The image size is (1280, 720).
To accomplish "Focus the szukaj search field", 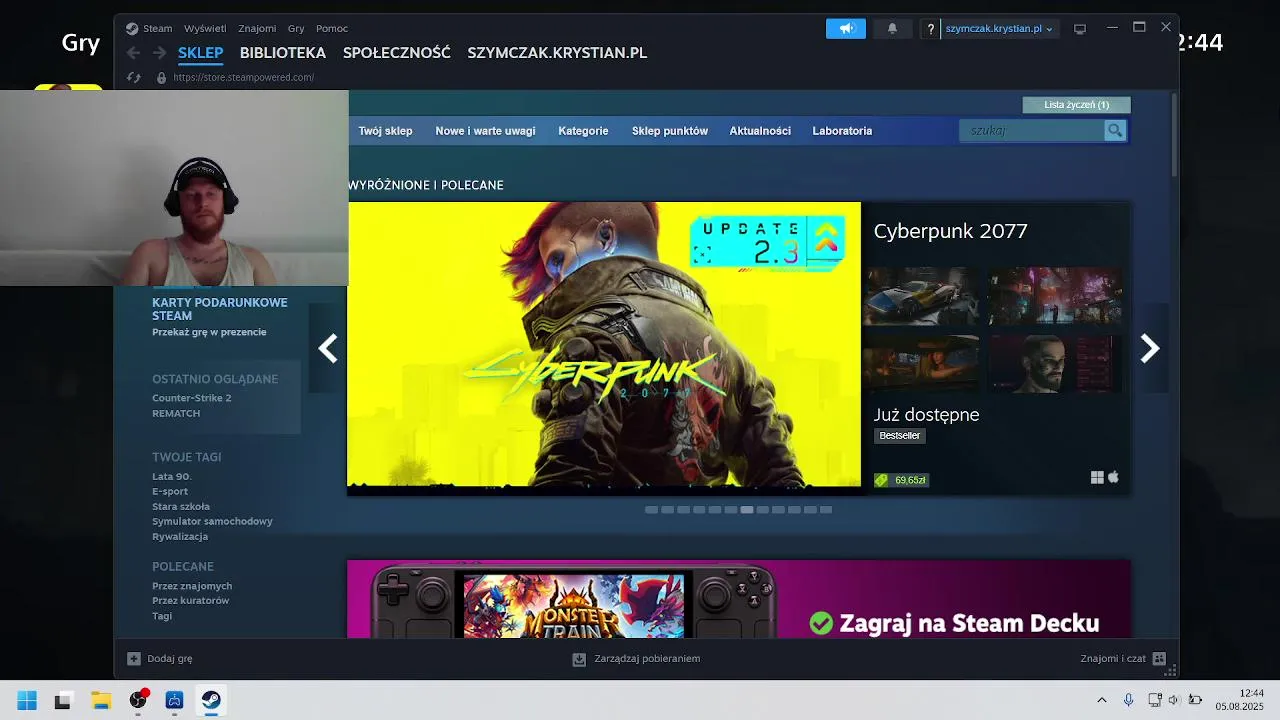I will [1031, 130].
